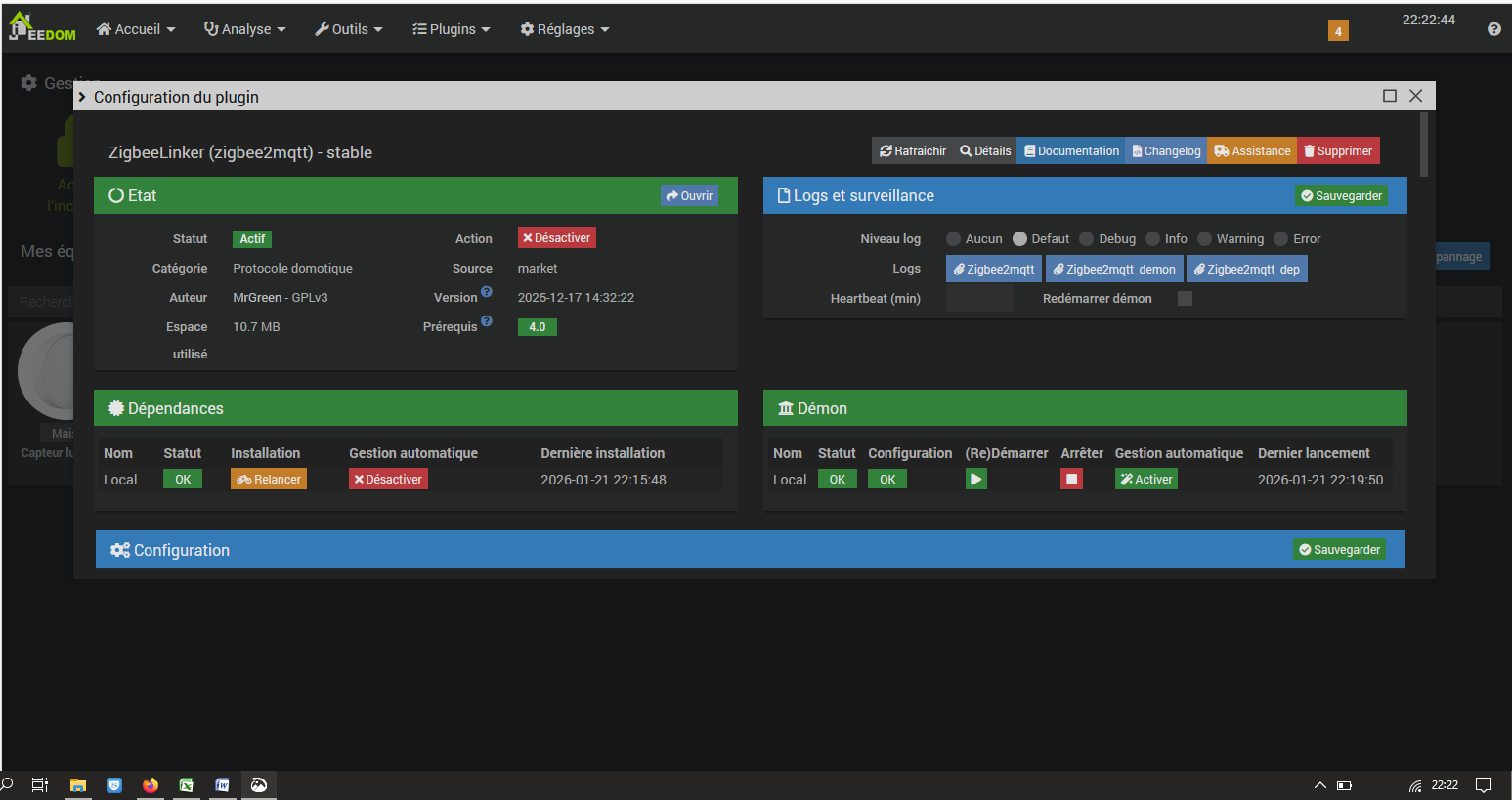Select the Aucun log level option

click(953, 239)
